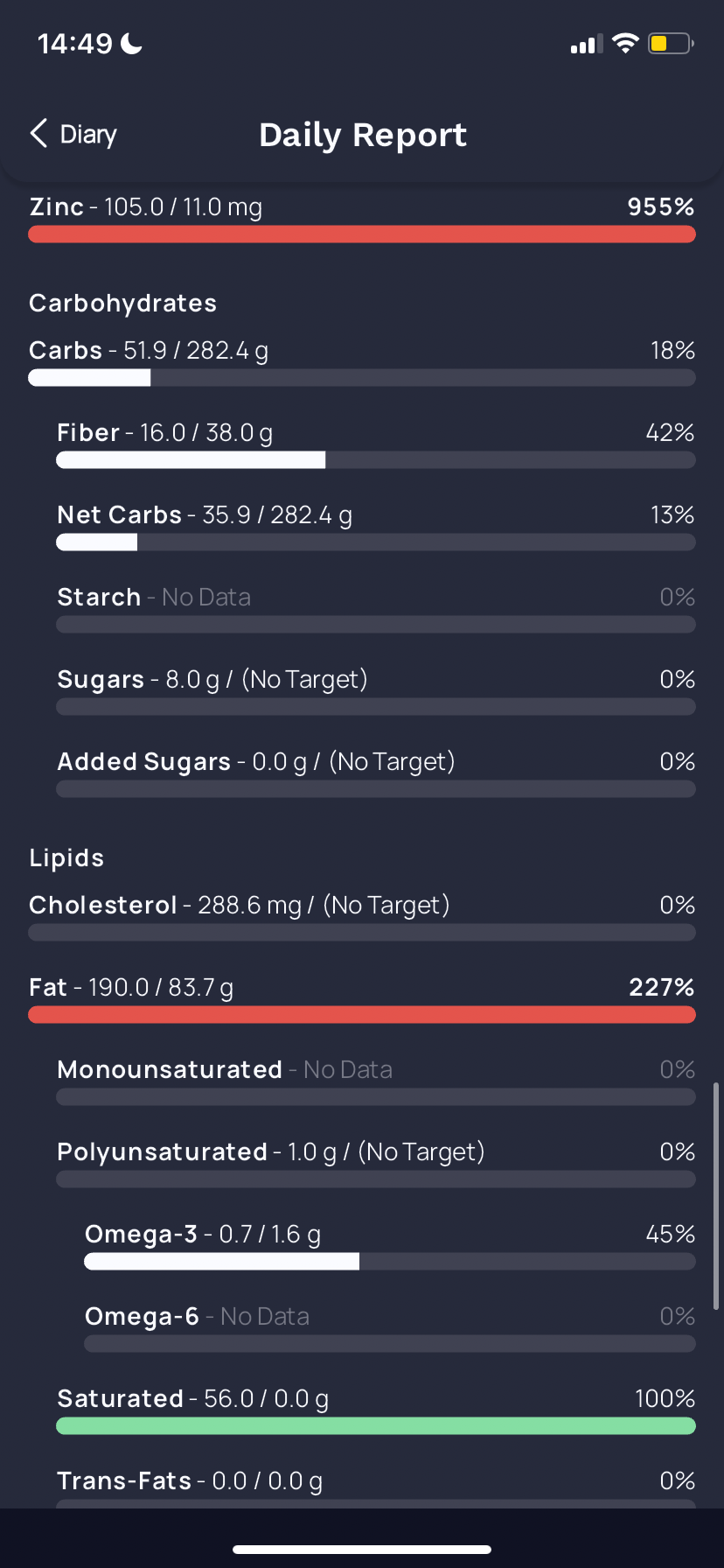The image size is (724, 1568).
Task: Open Sugars nutrient entry
Action: tap(376, 690)
